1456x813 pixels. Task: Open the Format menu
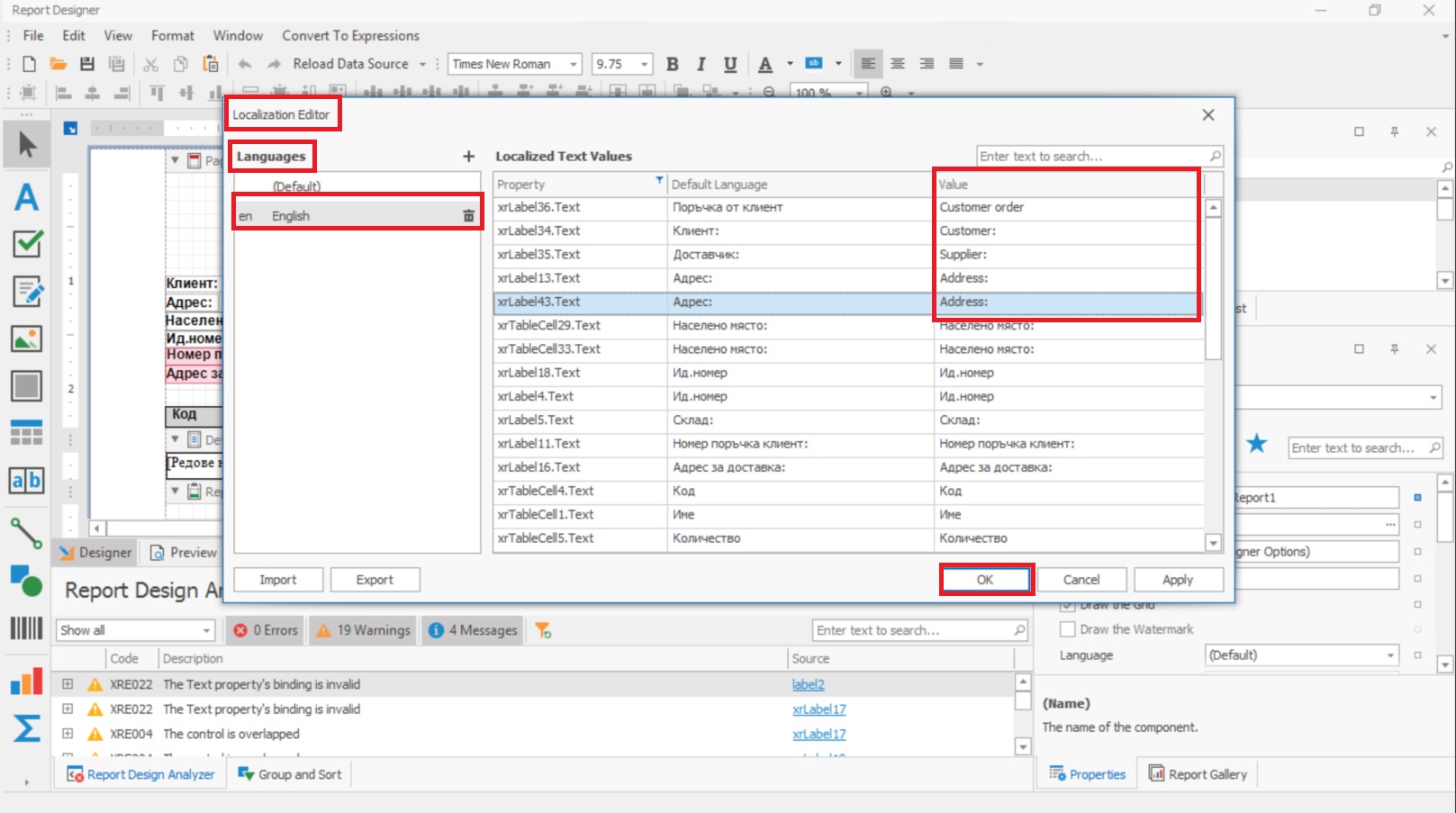173,36
